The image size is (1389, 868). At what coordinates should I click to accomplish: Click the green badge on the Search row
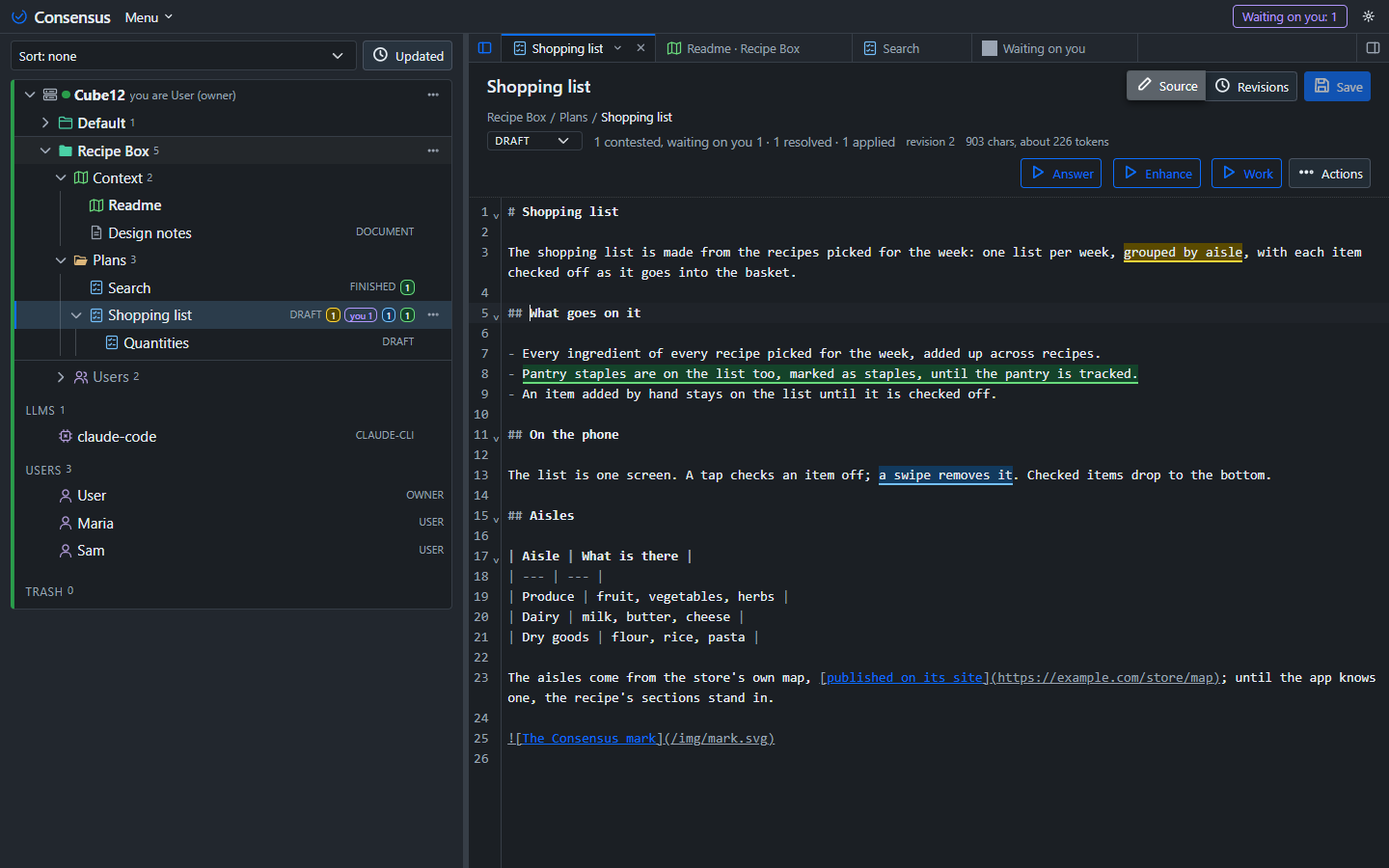pyautogui.click(x=407, y=287)
